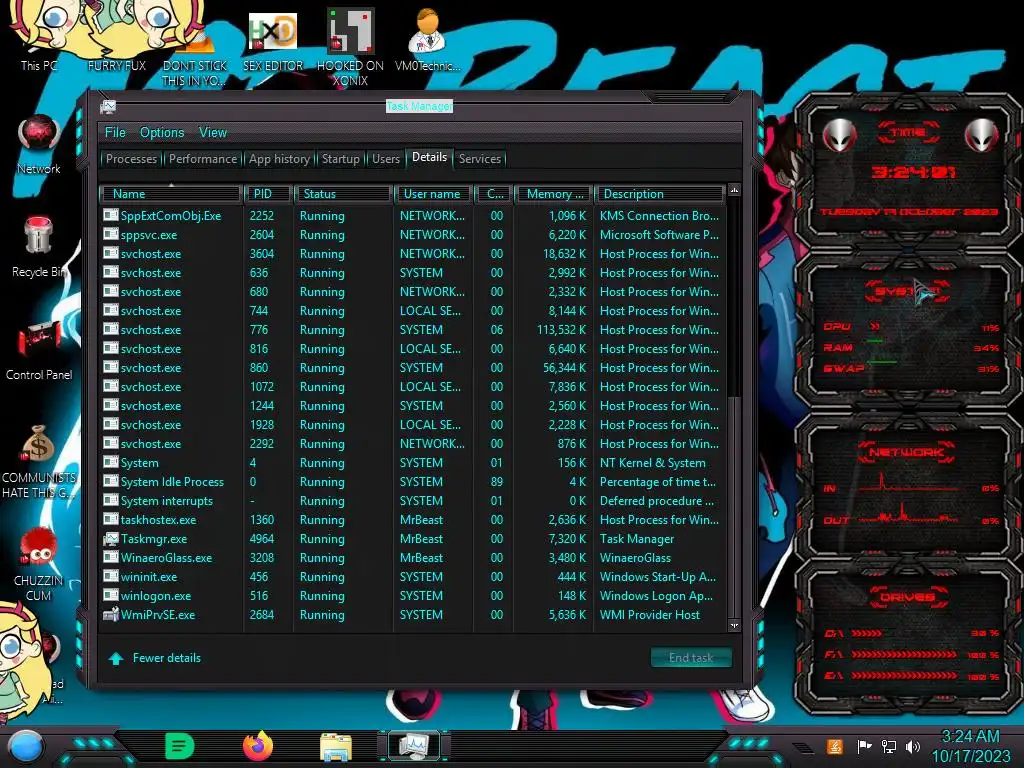1024x768 pixels.
Task: Launch Firefox from the taskbar
Action: click(x=257, y=746)
